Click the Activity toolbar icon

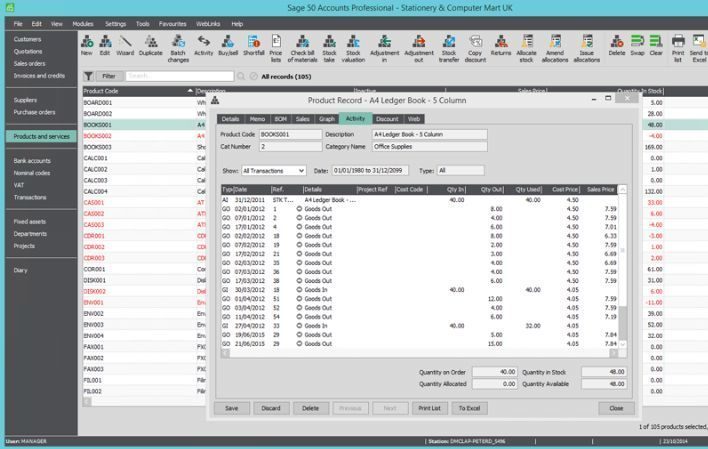pos(204,46)
